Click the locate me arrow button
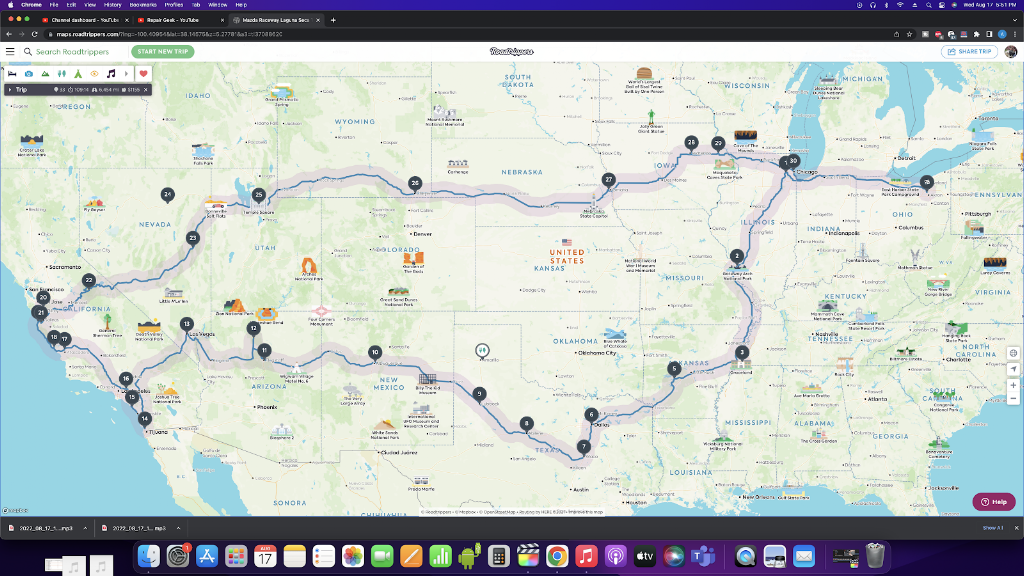This screenshot has width=1024, height=576. tap(1013, 369)
